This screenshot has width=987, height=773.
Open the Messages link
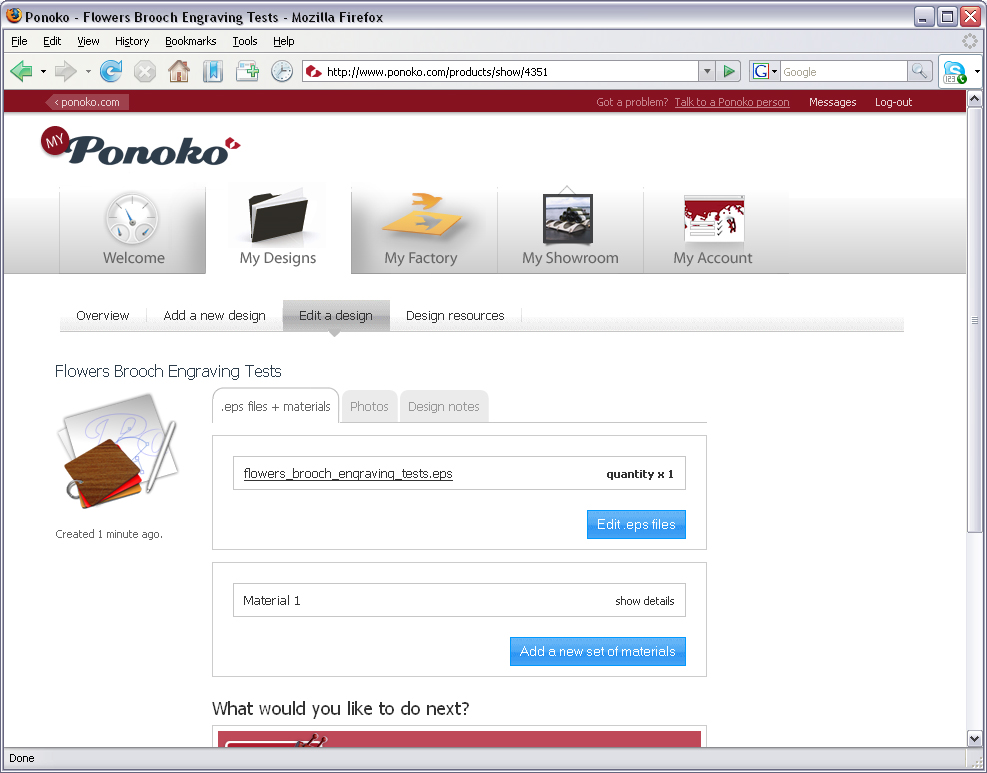point(832,102)
